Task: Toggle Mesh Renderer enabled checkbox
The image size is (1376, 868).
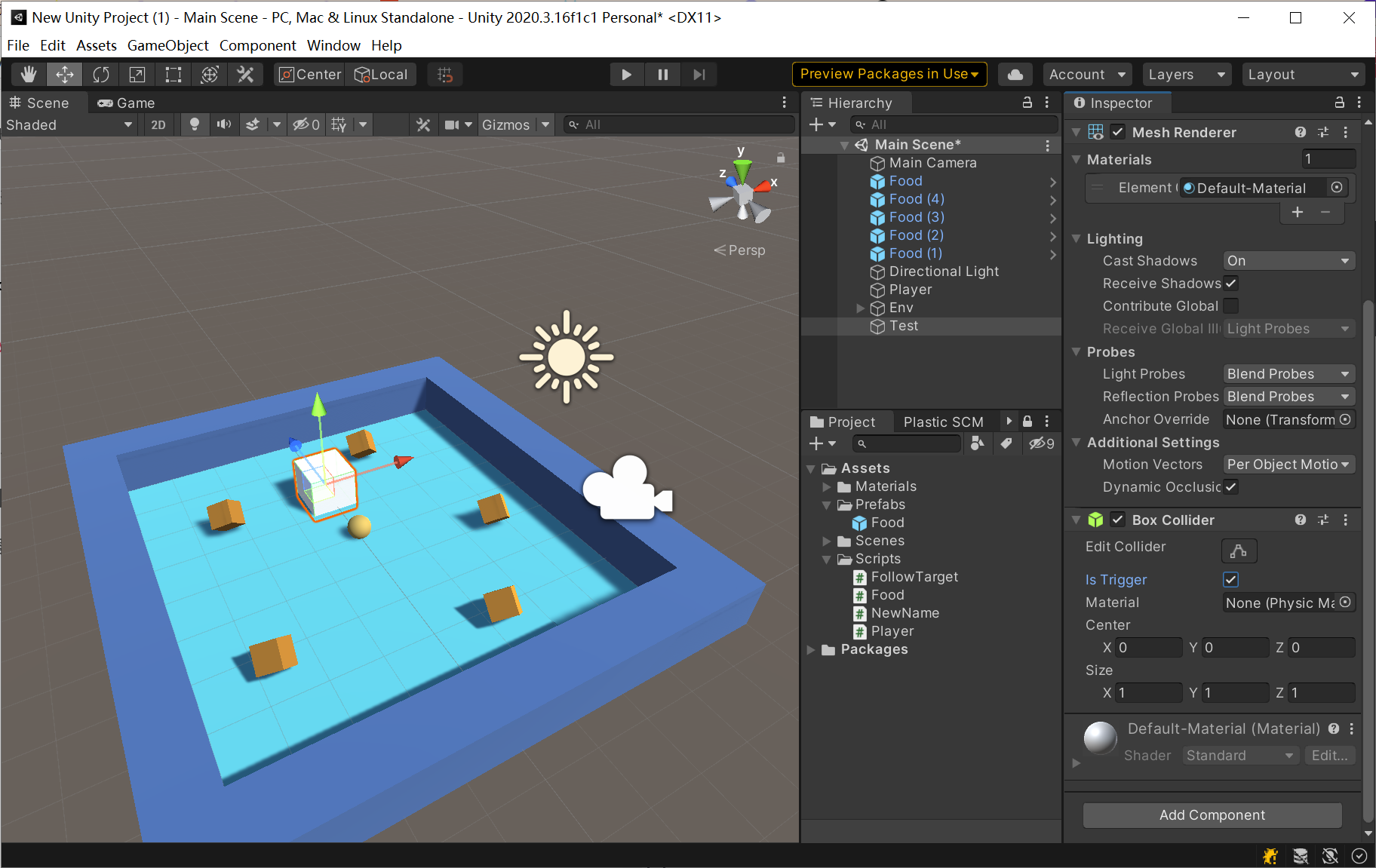Action: tap(1118, 132)
